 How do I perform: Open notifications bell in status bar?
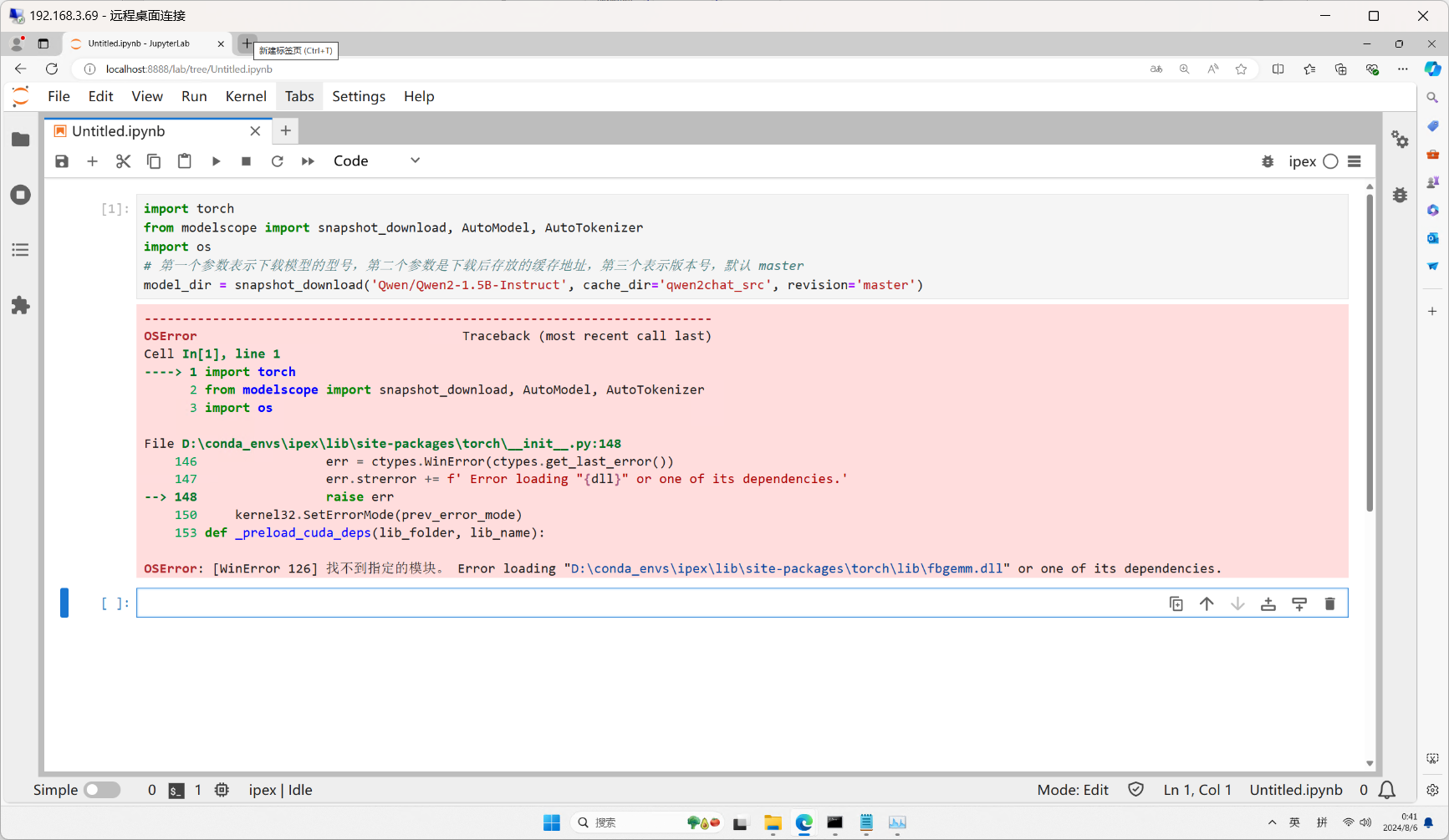[x=1387, y=790]
